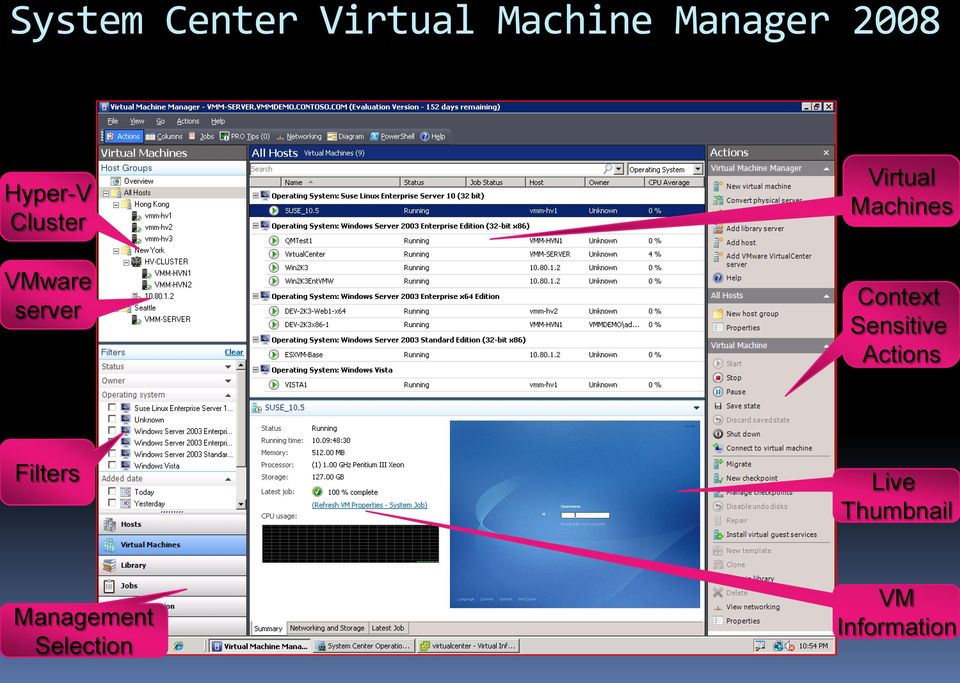This screenshot has height=683, width=960.
Task: Click the Save state action
Action: [x=737, y=406]
